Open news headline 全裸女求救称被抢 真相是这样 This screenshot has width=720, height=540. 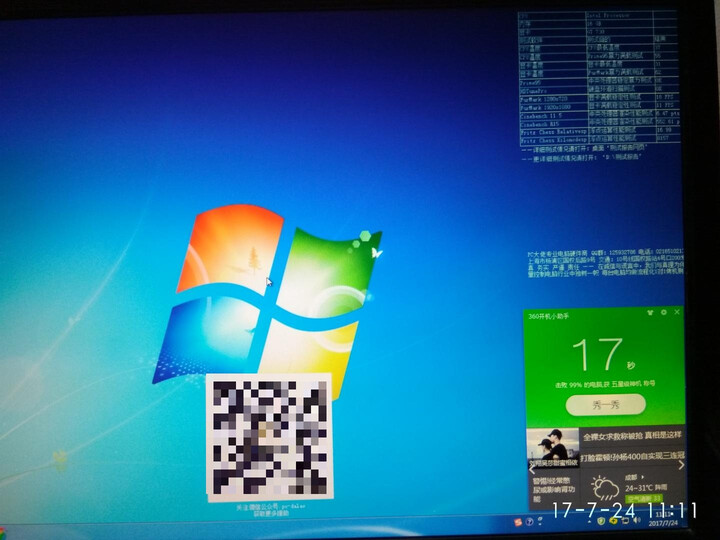tap(633, 435)
